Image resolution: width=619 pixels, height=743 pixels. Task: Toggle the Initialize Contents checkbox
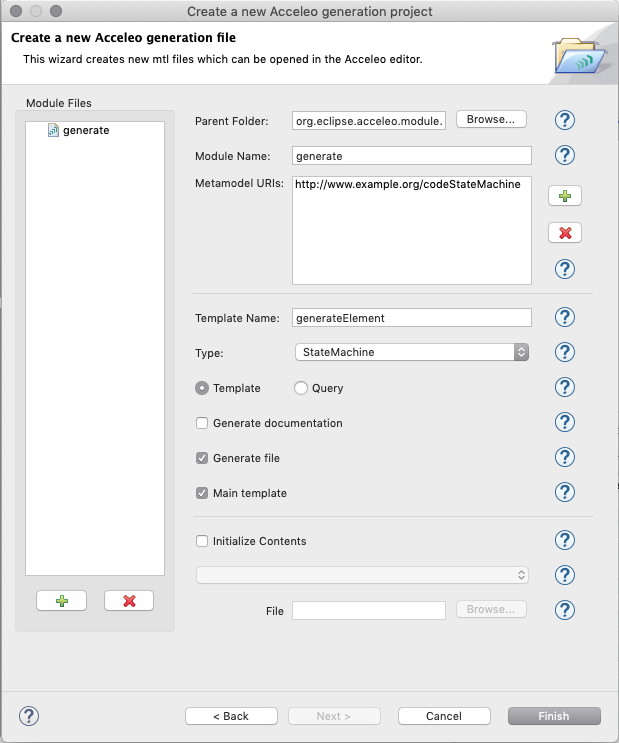pos(203,541)
